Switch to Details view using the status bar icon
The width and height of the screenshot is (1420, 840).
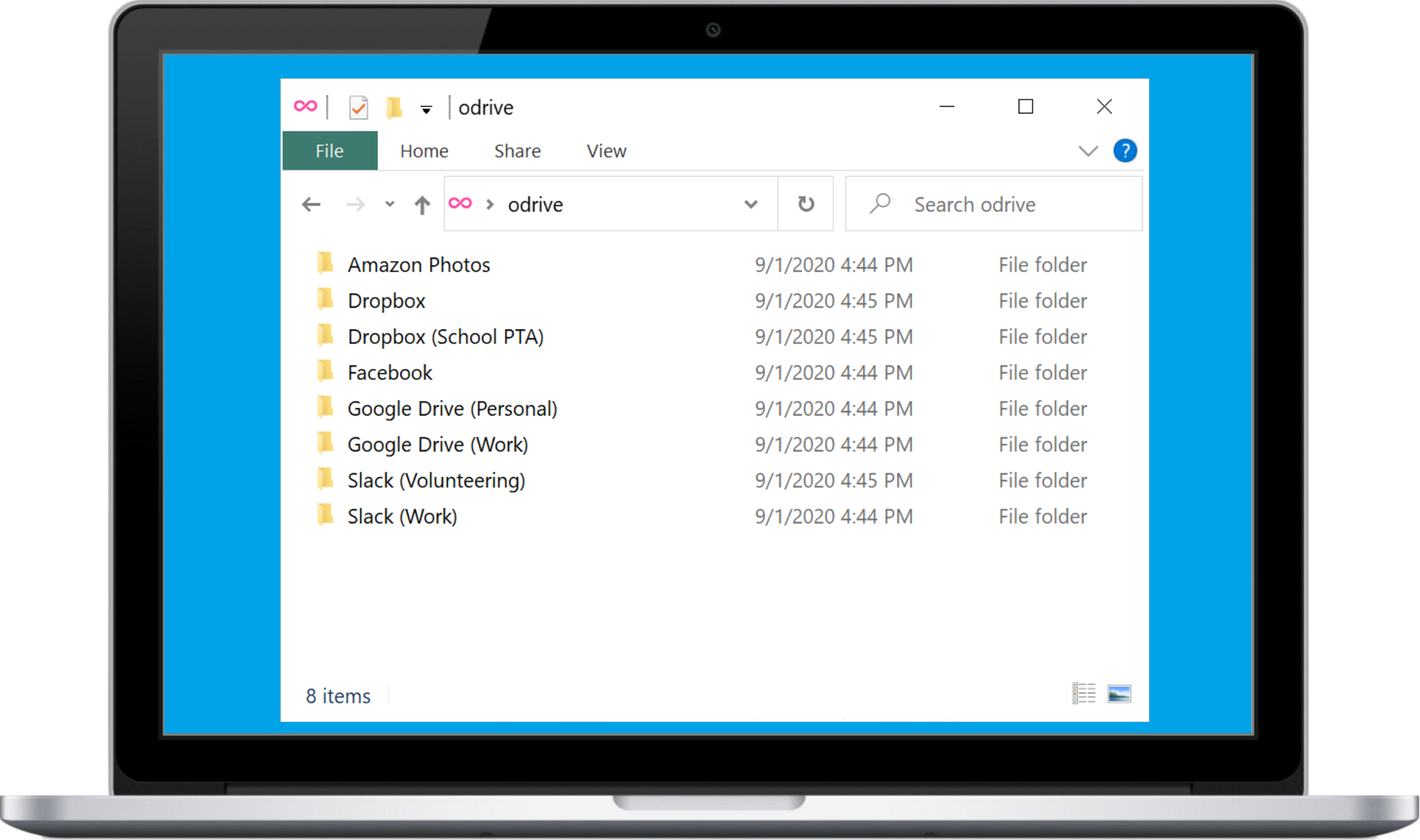pos(1084,693)
